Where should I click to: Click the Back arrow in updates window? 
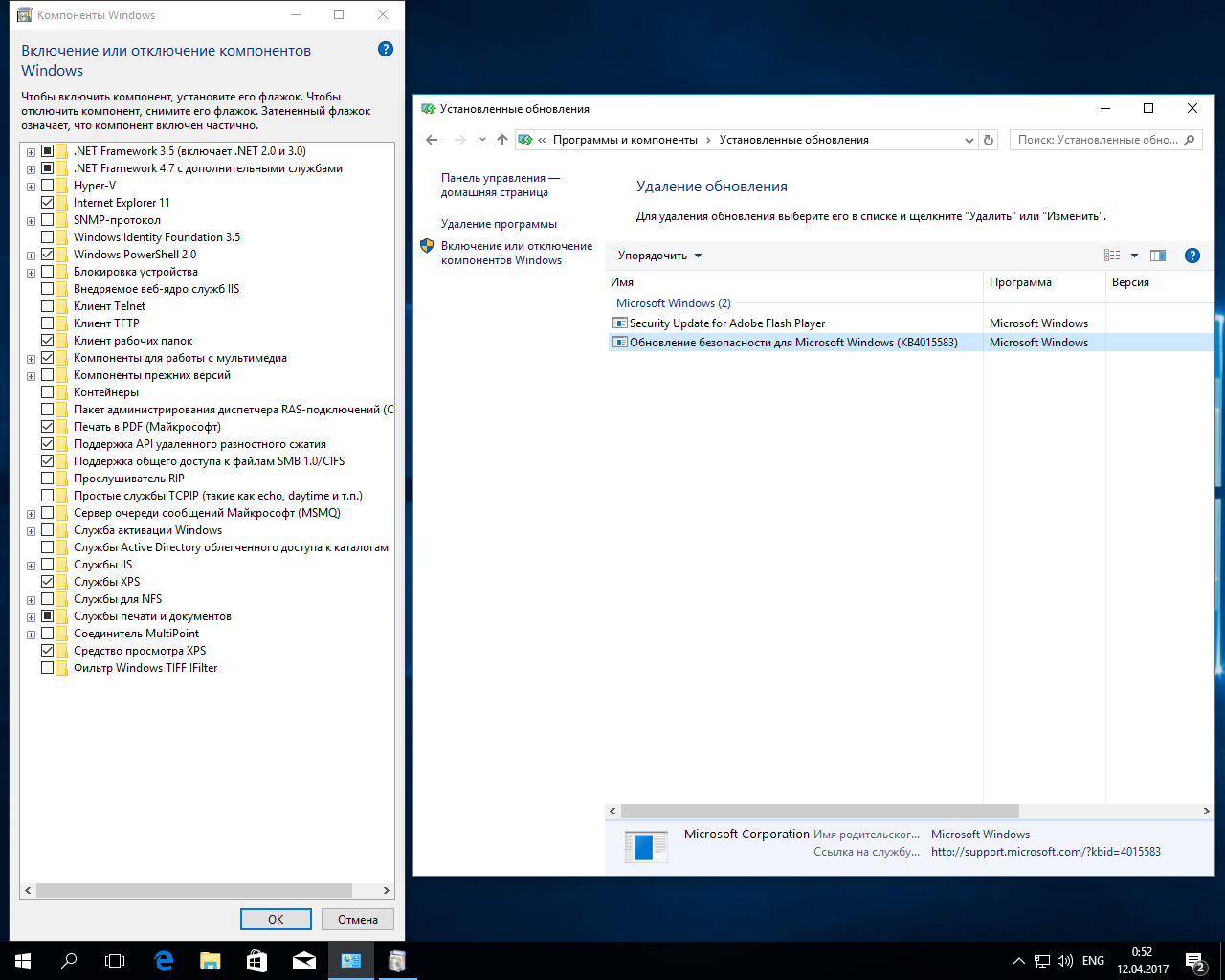tap(432, 140)
